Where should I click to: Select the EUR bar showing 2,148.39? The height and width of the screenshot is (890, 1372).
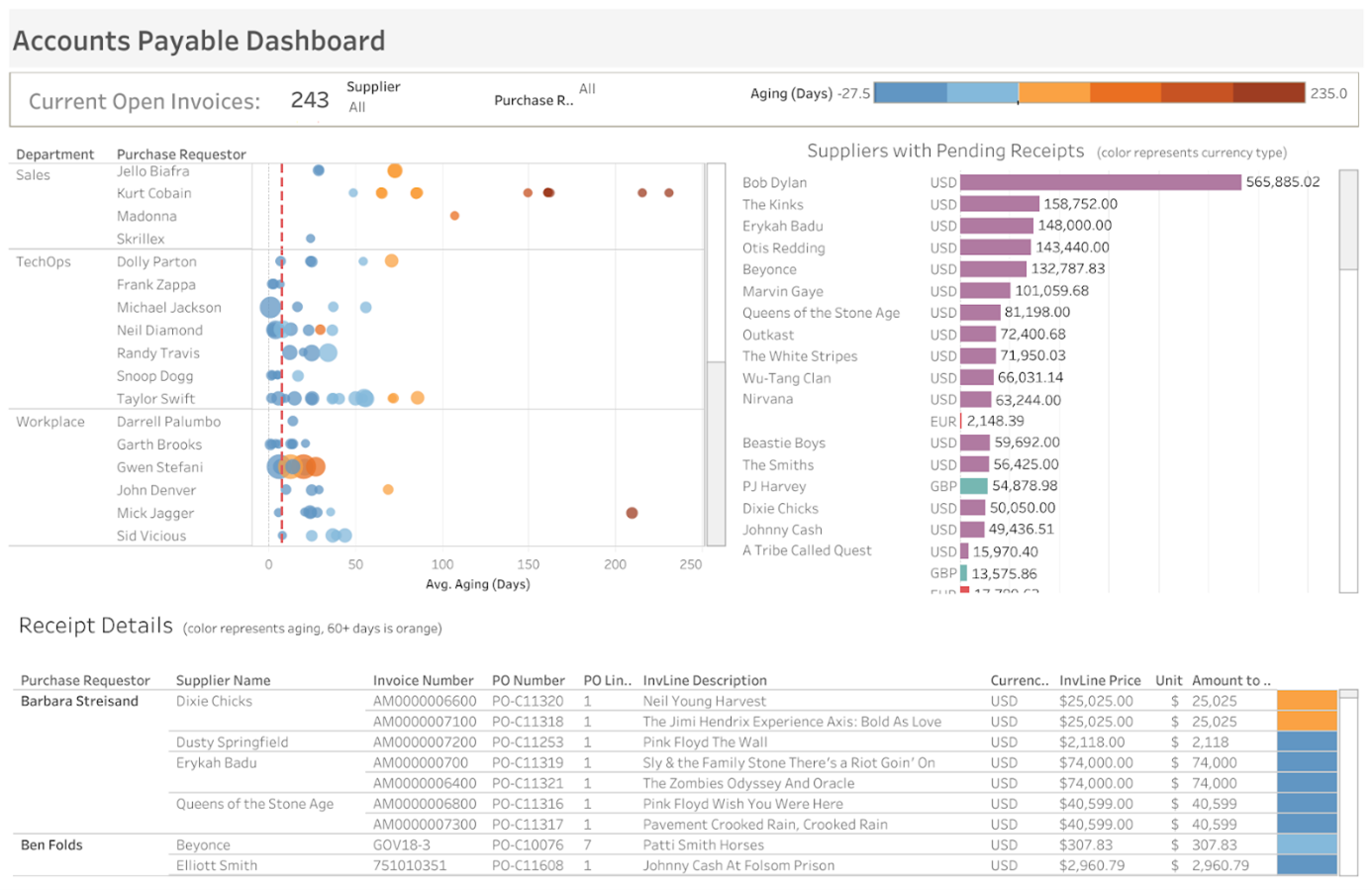(962, 420)
